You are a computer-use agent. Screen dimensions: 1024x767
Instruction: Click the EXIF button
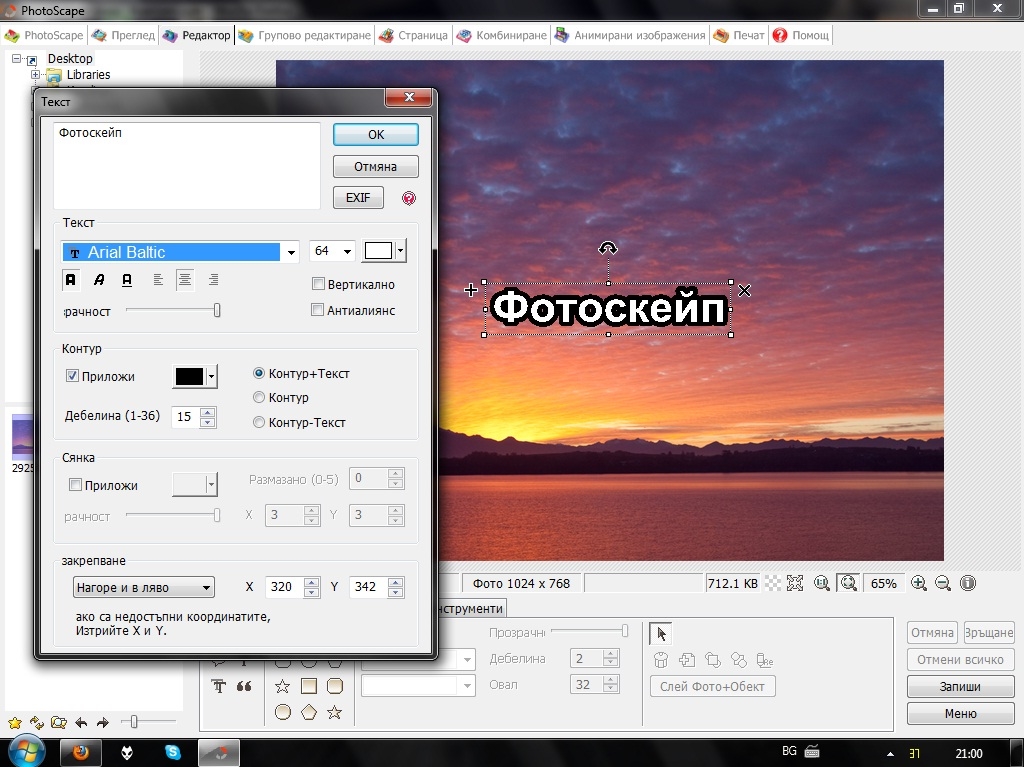point(358,197)
